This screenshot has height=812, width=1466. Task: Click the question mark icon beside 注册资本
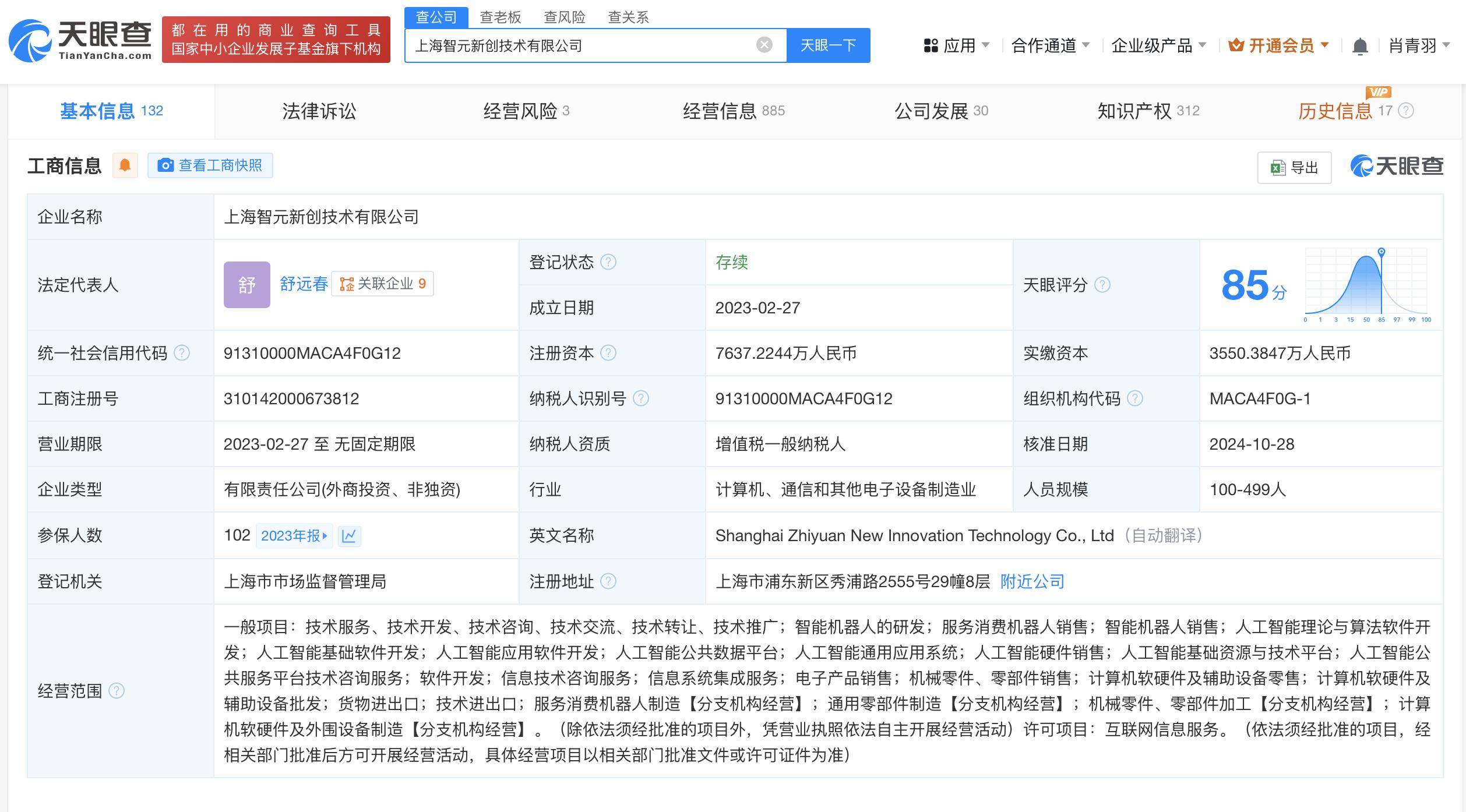click(608, 352)
